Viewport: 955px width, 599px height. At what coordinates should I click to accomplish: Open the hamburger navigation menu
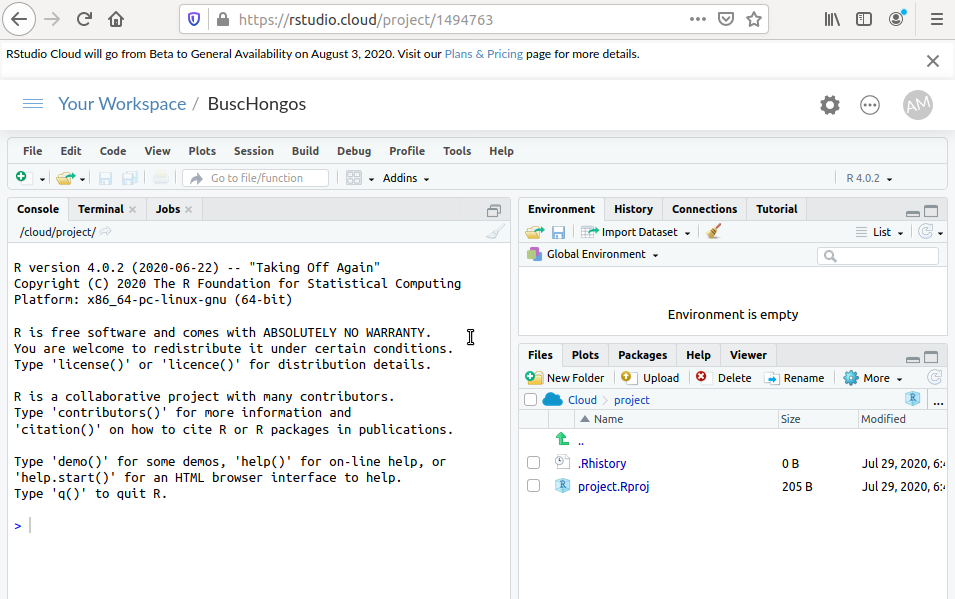coord(33,104)
